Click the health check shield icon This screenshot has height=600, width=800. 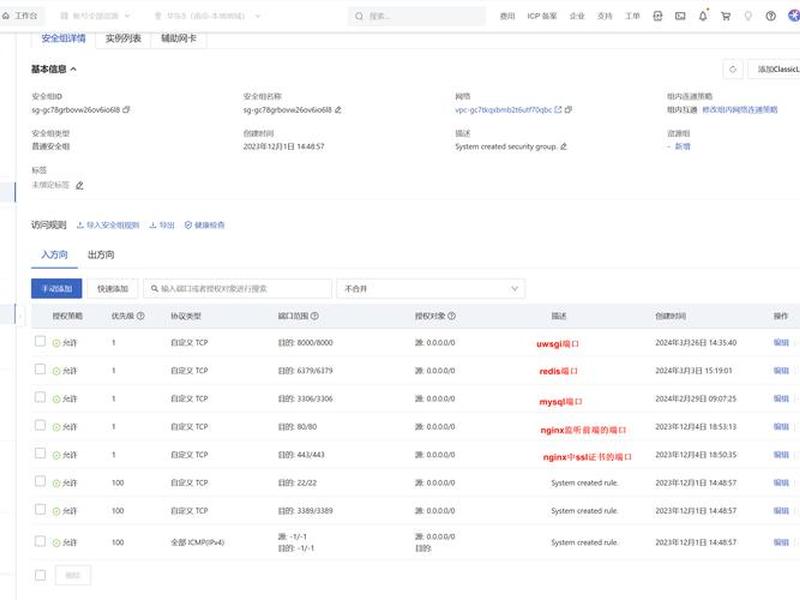[x=188, y=225]
